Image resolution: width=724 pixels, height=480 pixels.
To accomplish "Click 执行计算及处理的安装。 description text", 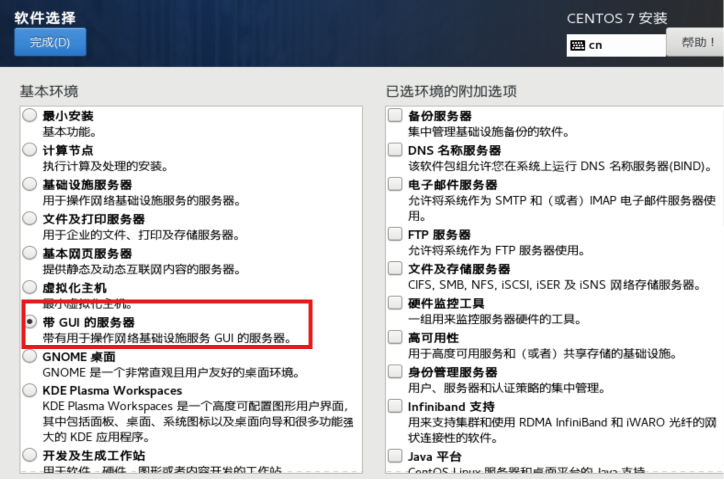I will pos(105,166).
